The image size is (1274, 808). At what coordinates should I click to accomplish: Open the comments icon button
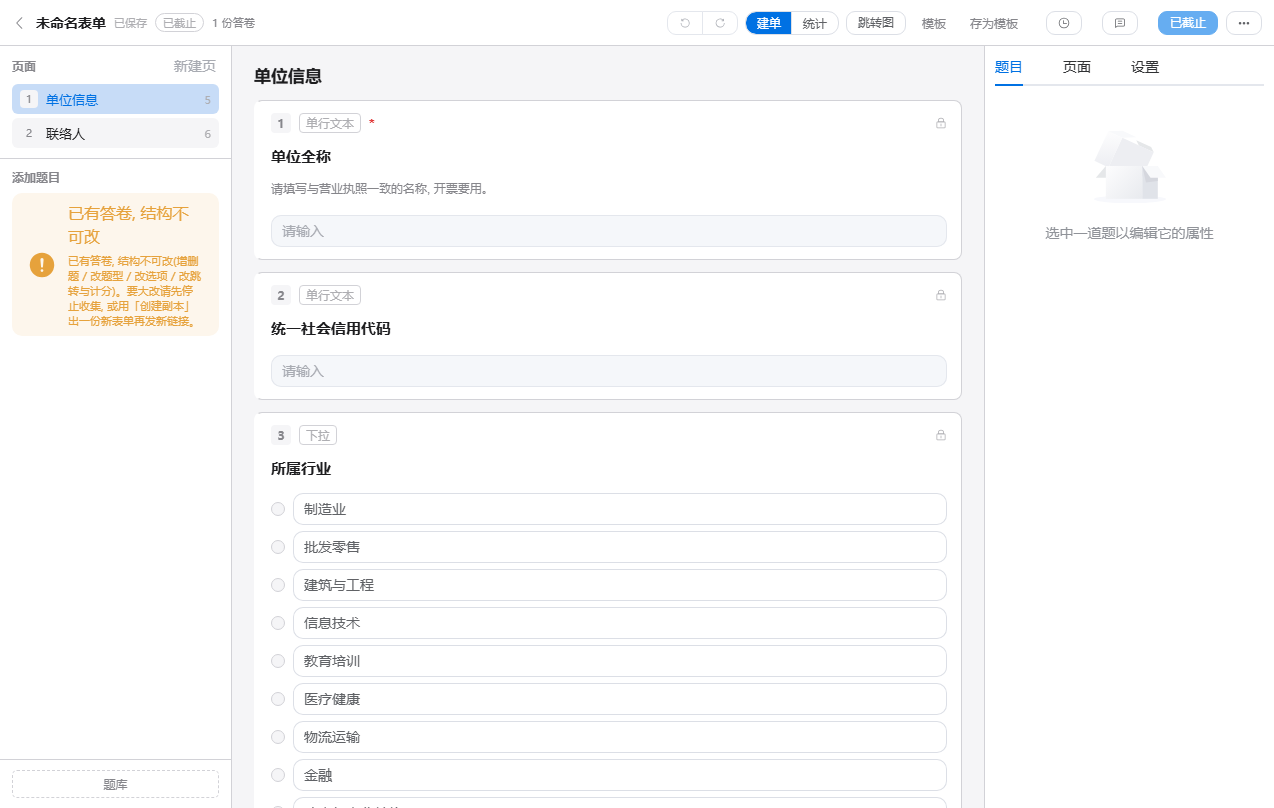1120,23
